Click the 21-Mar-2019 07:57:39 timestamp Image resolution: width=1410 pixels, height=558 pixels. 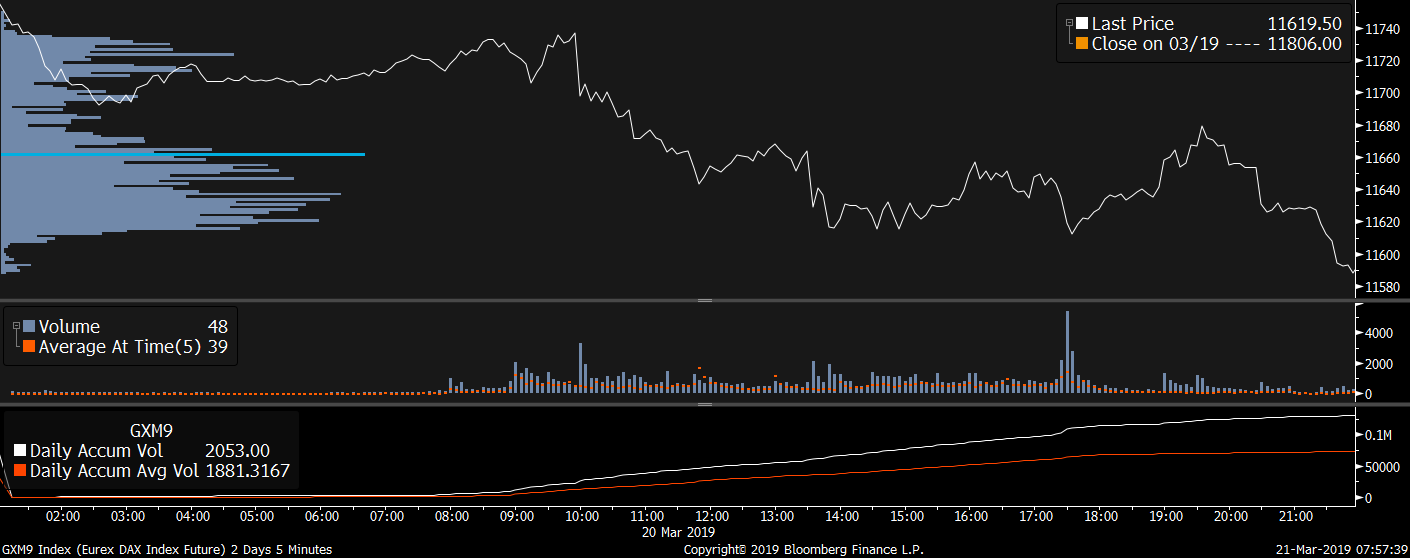[1344, 549]
